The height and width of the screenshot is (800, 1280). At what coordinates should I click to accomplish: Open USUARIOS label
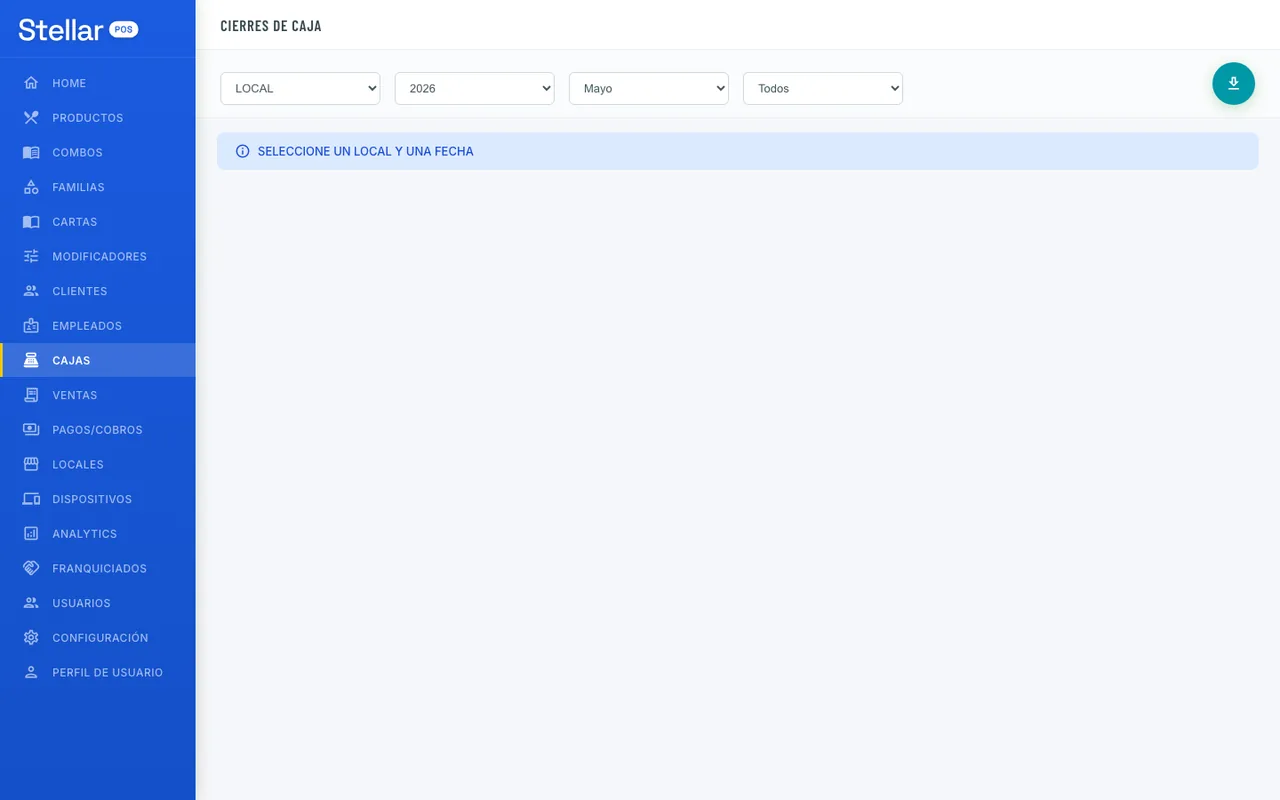click(x=82, y=603)
